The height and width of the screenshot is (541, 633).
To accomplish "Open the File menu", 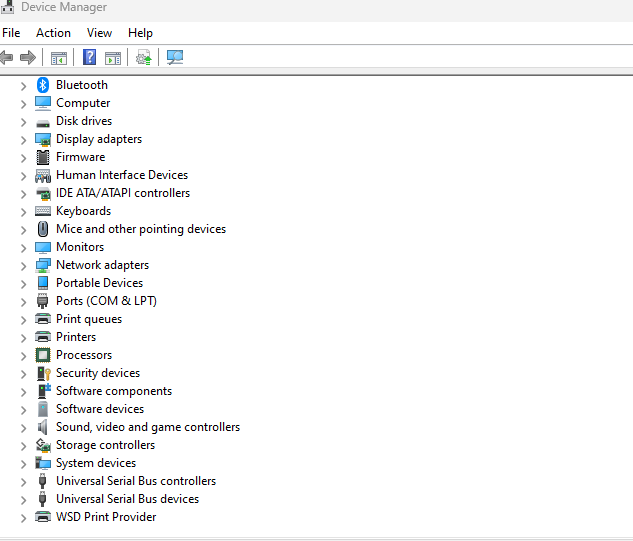I will coord(11,33).
